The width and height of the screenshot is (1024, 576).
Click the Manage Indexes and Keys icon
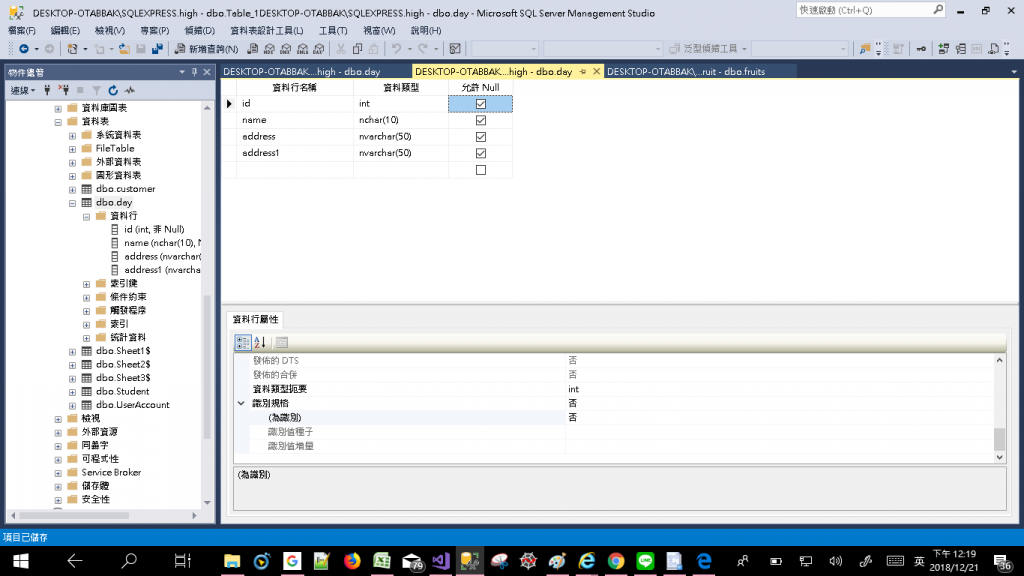(961, 49)
